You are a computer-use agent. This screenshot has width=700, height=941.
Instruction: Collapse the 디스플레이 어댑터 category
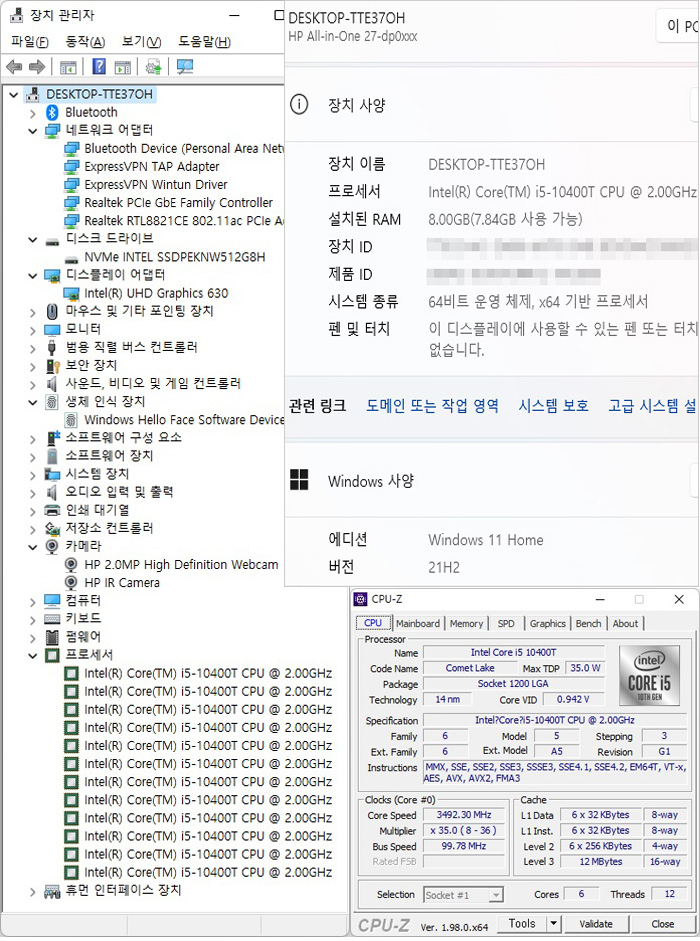33,275
